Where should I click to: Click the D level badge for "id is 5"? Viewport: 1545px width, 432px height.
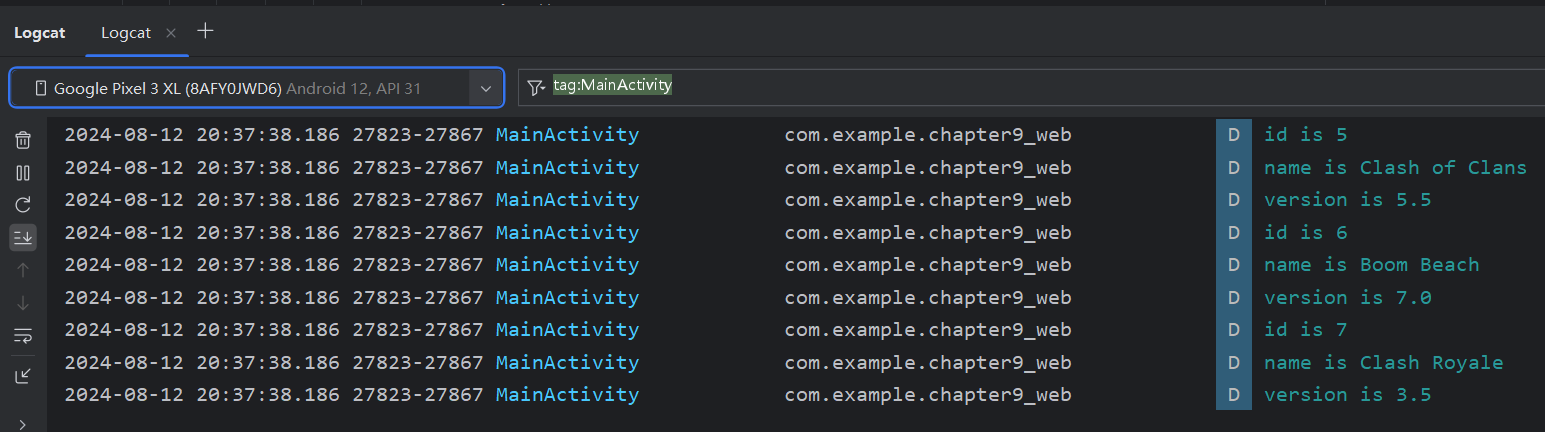[1233, 135]
